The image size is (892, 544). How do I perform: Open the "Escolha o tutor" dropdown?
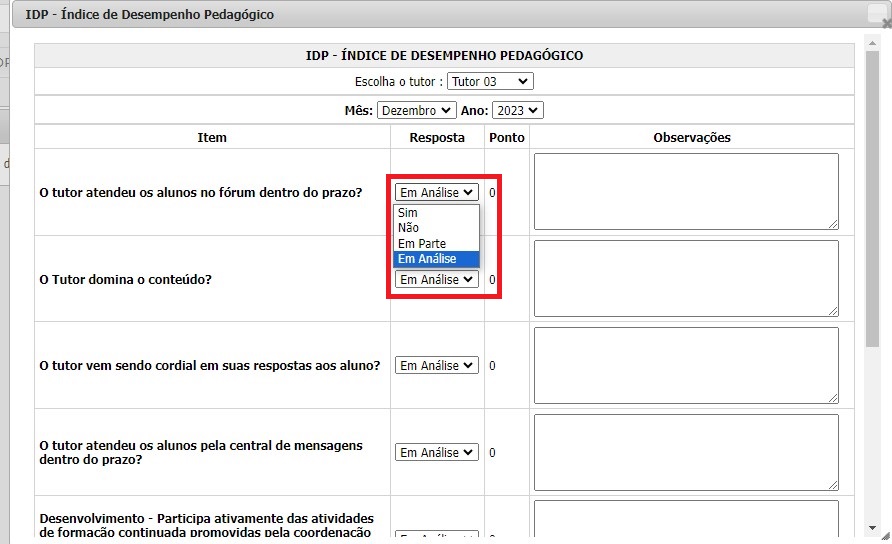pyautogui.click(x=490, y=81)
